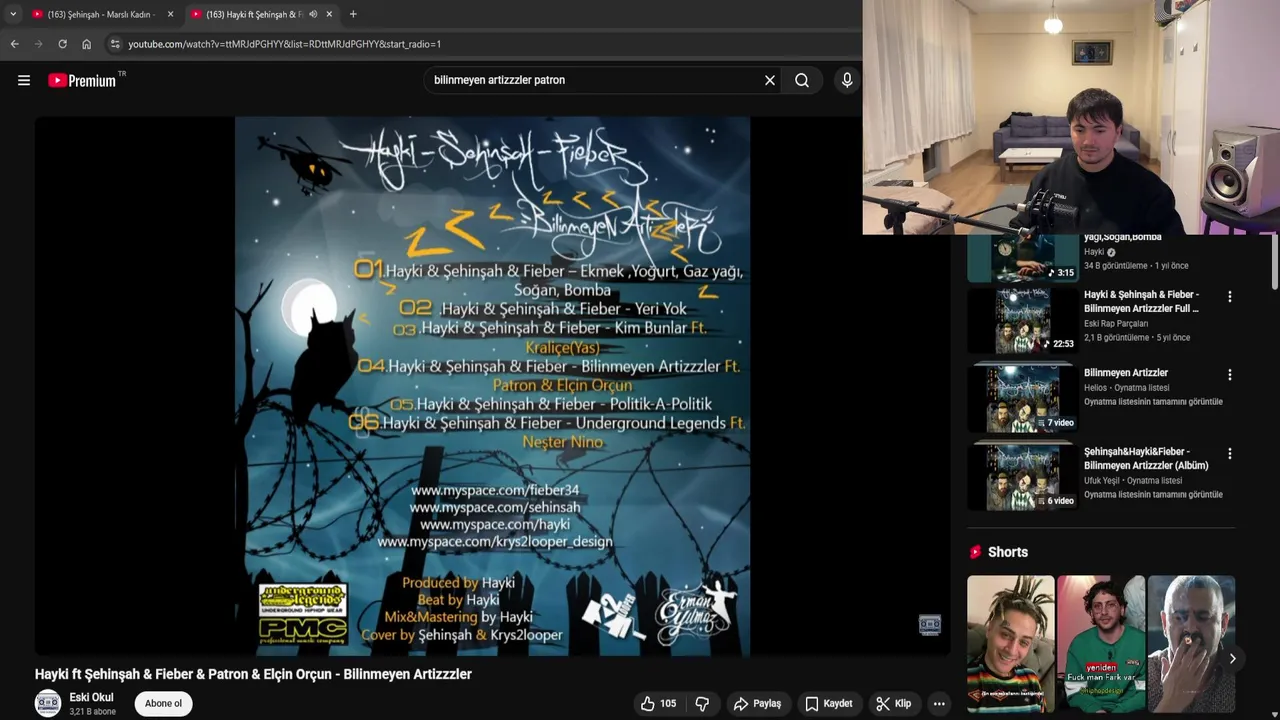Viewport: 1280px width, 720px height.
Task: Open browser home page button
Action: pyautogui.click(x=87, y=44)
